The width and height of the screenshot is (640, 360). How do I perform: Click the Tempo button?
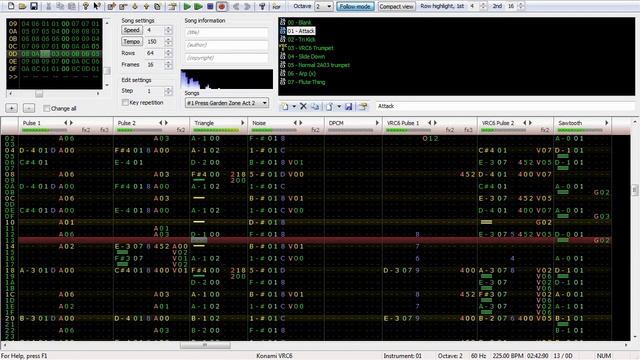pos(131,42)
